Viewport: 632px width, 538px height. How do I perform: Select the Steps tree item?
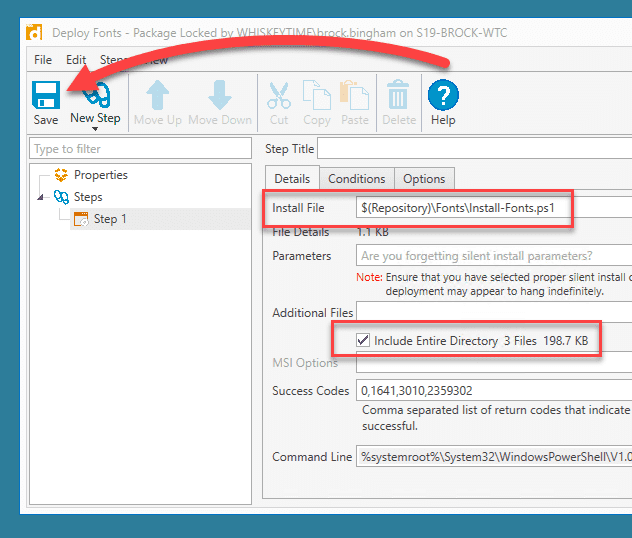point(88,197)
